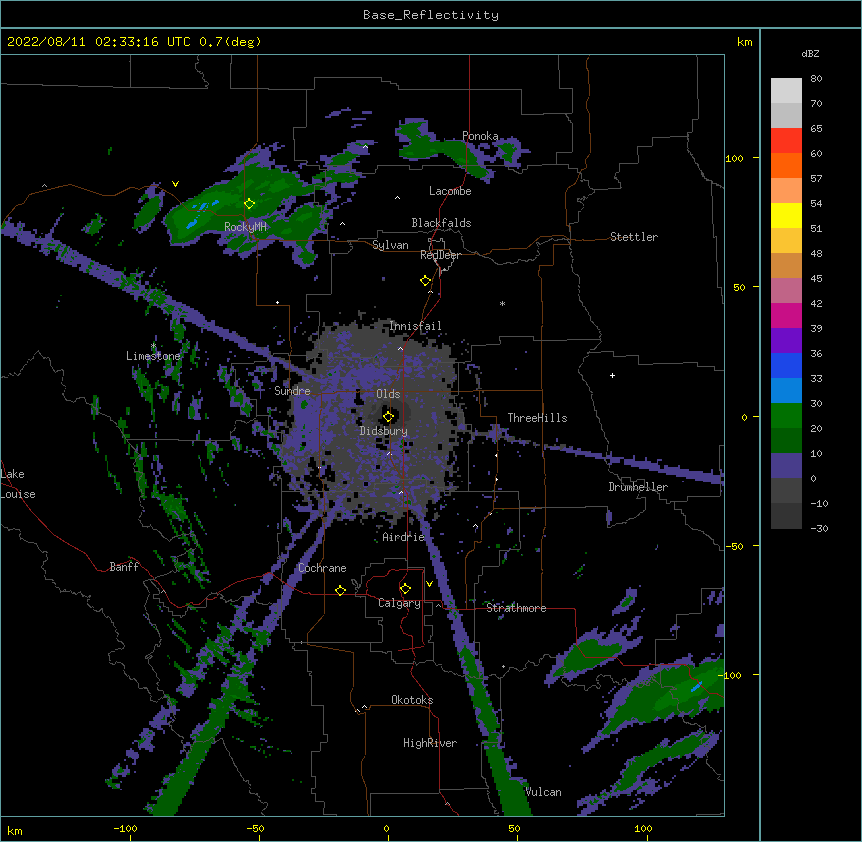Click the slate purple 0-10 dBZ legend swatch
Screen dimensions: 862x842
(786, 466)
